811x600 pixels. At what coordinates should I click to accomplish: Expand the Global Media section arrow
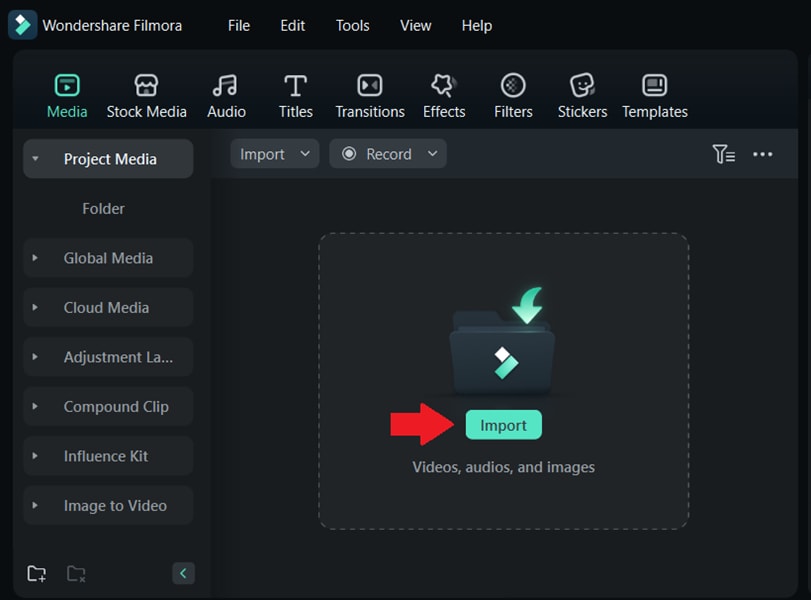point(35,258)
